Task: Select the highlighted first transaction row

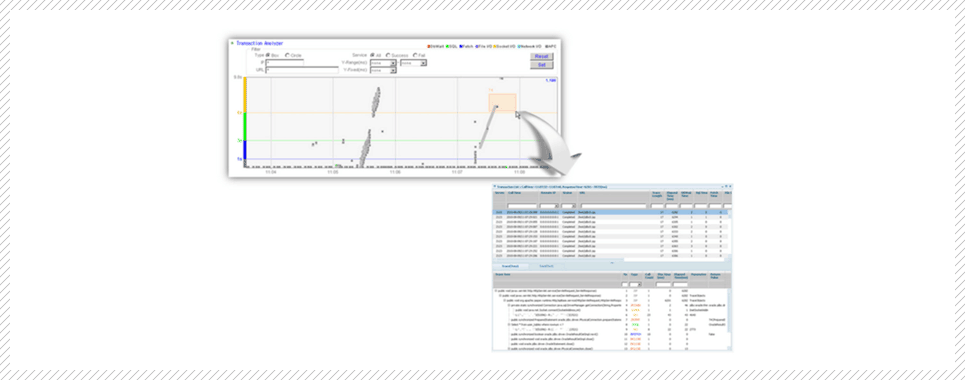Action: (610, 212)
